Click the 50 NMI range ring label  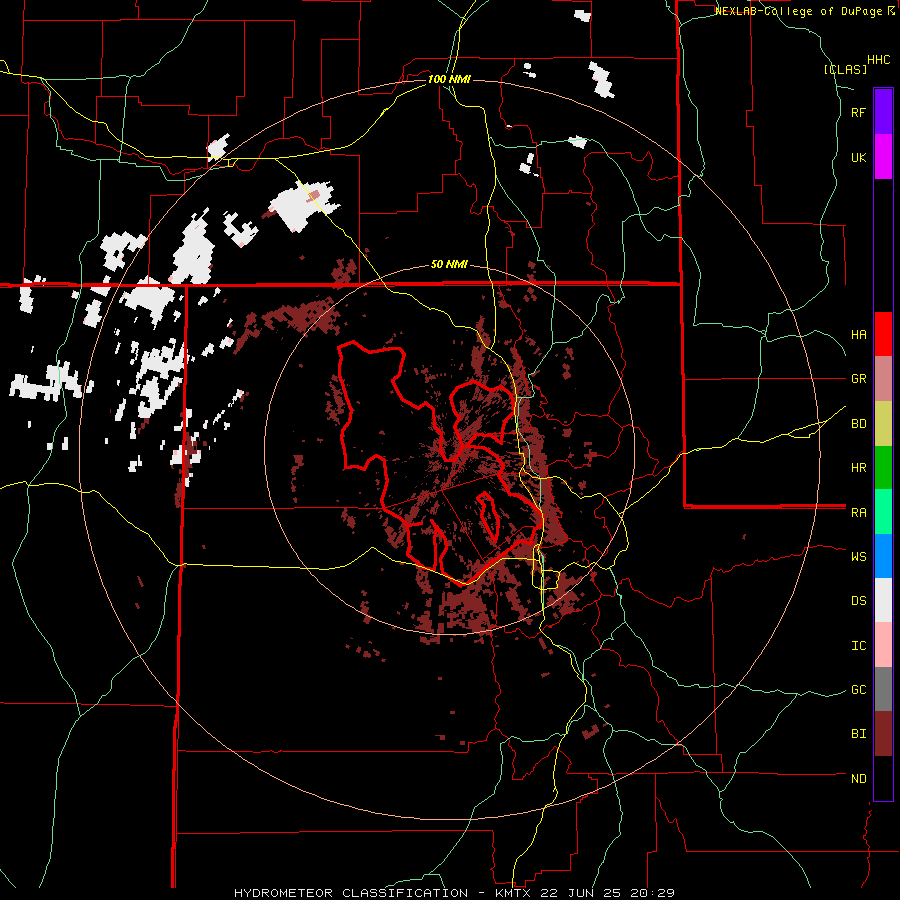click(x=449, y=265)
